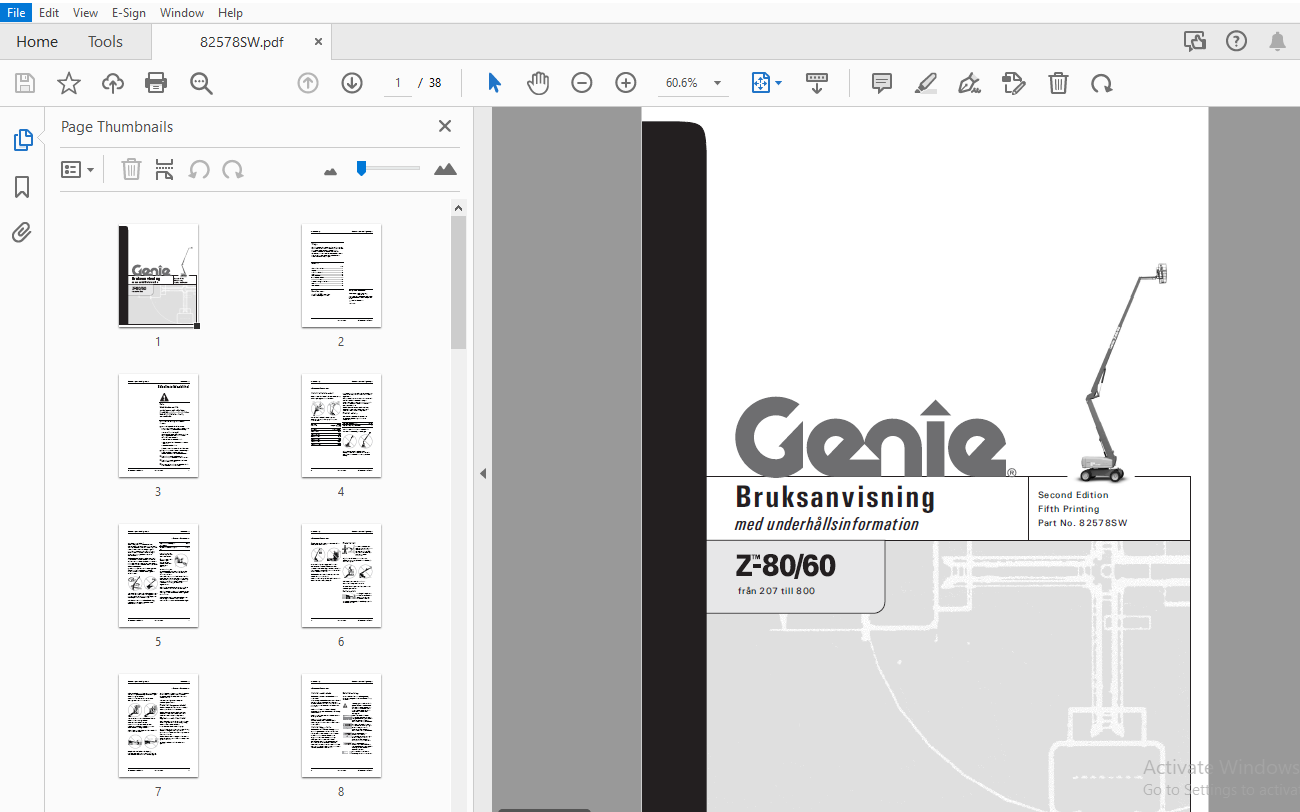Open the Sign document pen tool
This screenshot has height=812, width=1300.
coord(969,83)
